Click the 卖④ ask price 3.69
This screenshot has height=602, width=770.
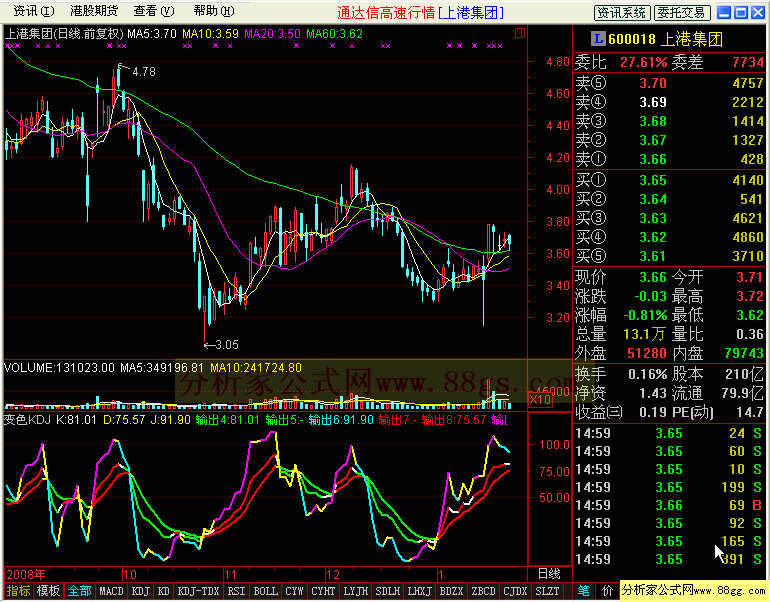point(653,102)
